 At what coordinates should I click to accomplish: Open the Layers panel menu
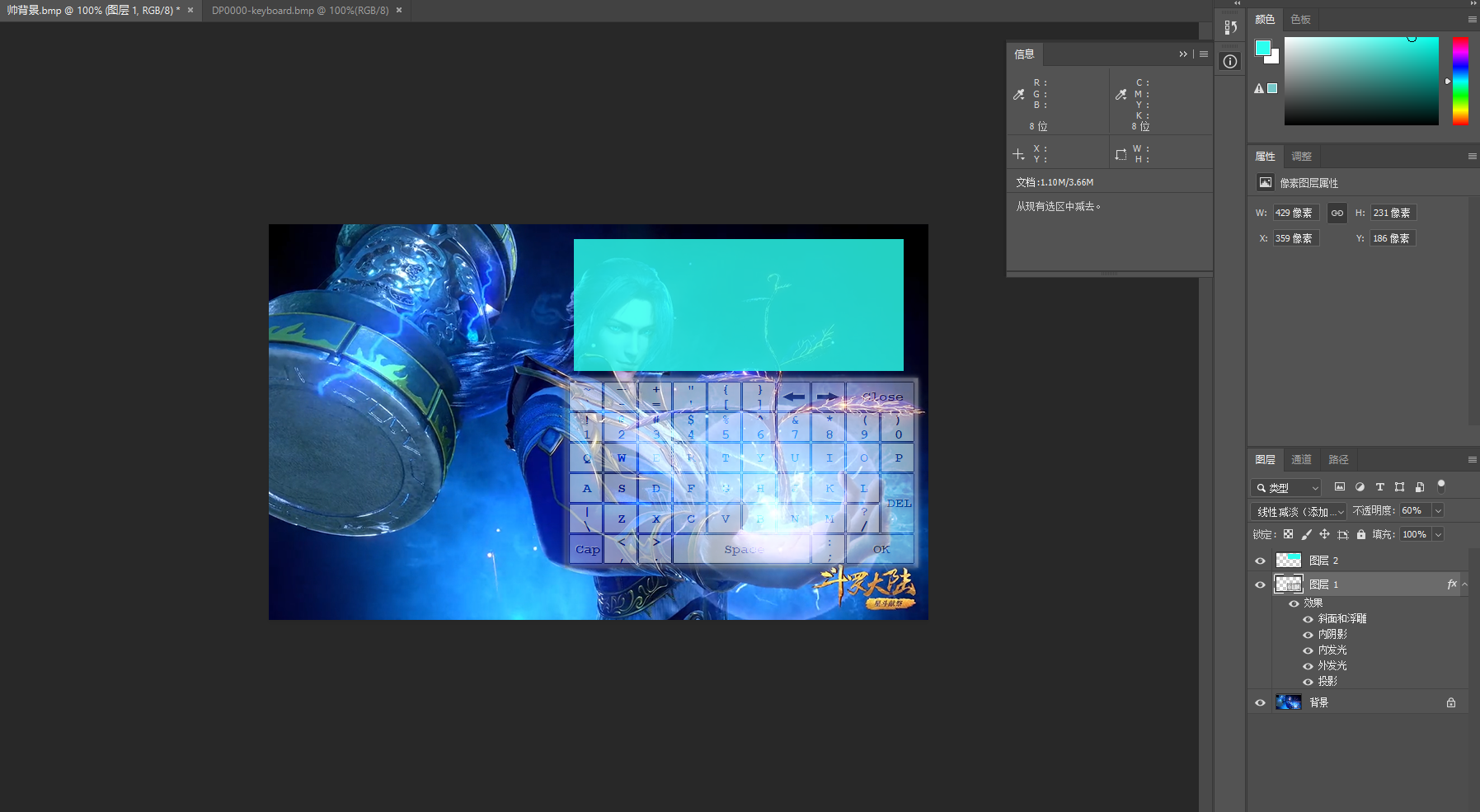click(x=1473, y=459)
